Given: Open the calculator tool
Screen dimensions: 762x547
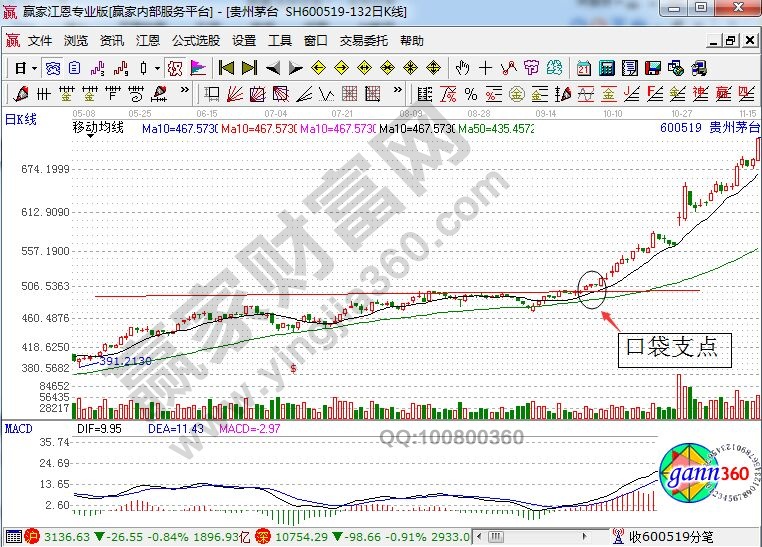Looking at the screenshot, I should pyautogui.click(x=608, y=68).
